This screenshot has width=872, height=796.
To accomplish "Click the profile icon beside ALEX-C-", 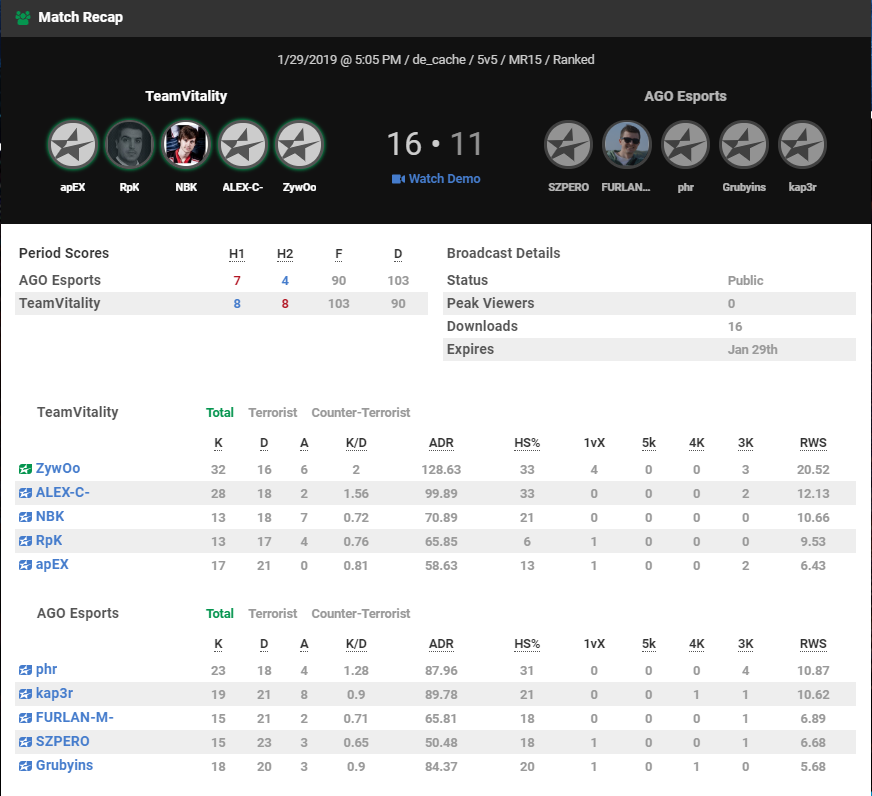I will (x=26, y=493).
